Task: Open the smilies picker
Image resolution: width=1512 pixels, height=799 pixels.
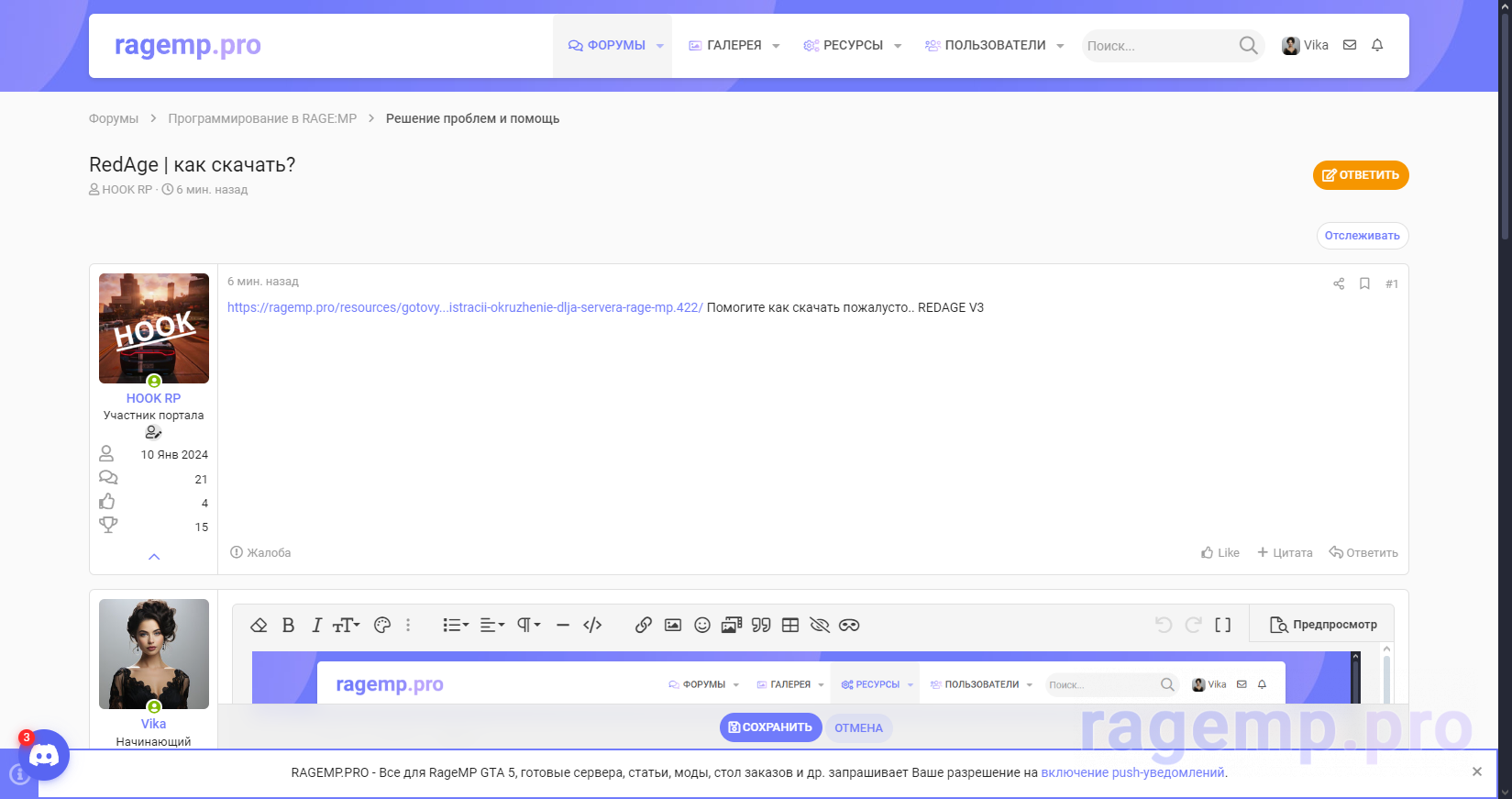Action: 702,625
